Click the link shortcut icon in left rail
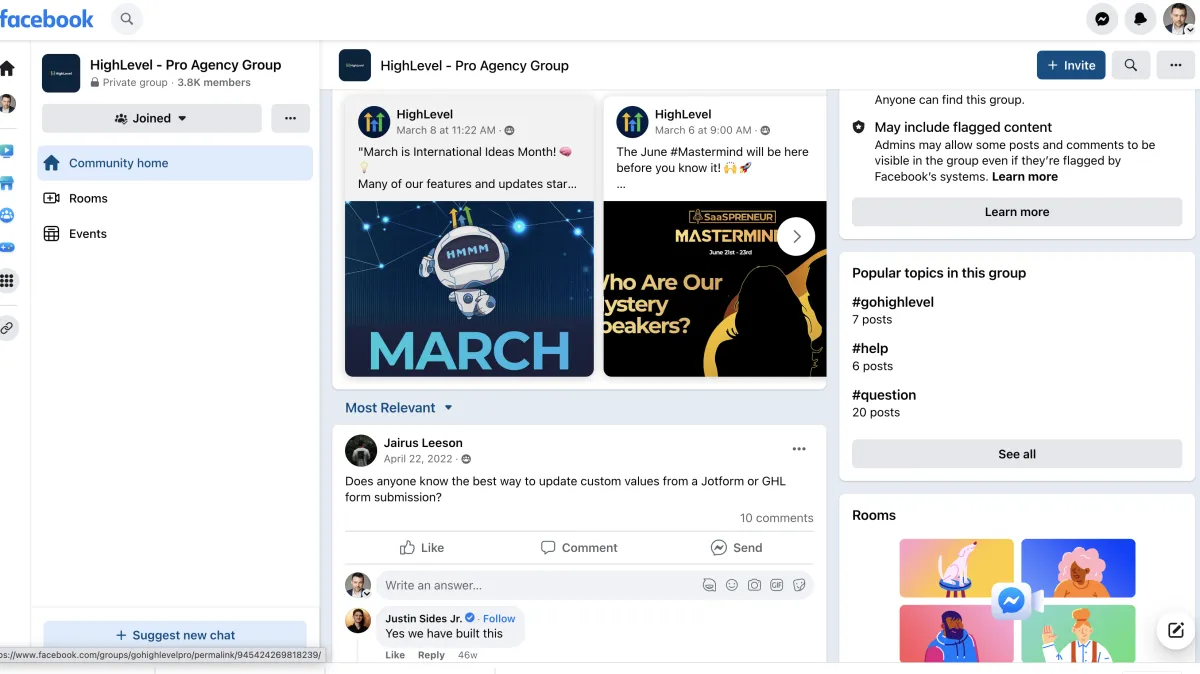Image resolution: width=1200 pixels, height=674 pixels. point(7,328)
